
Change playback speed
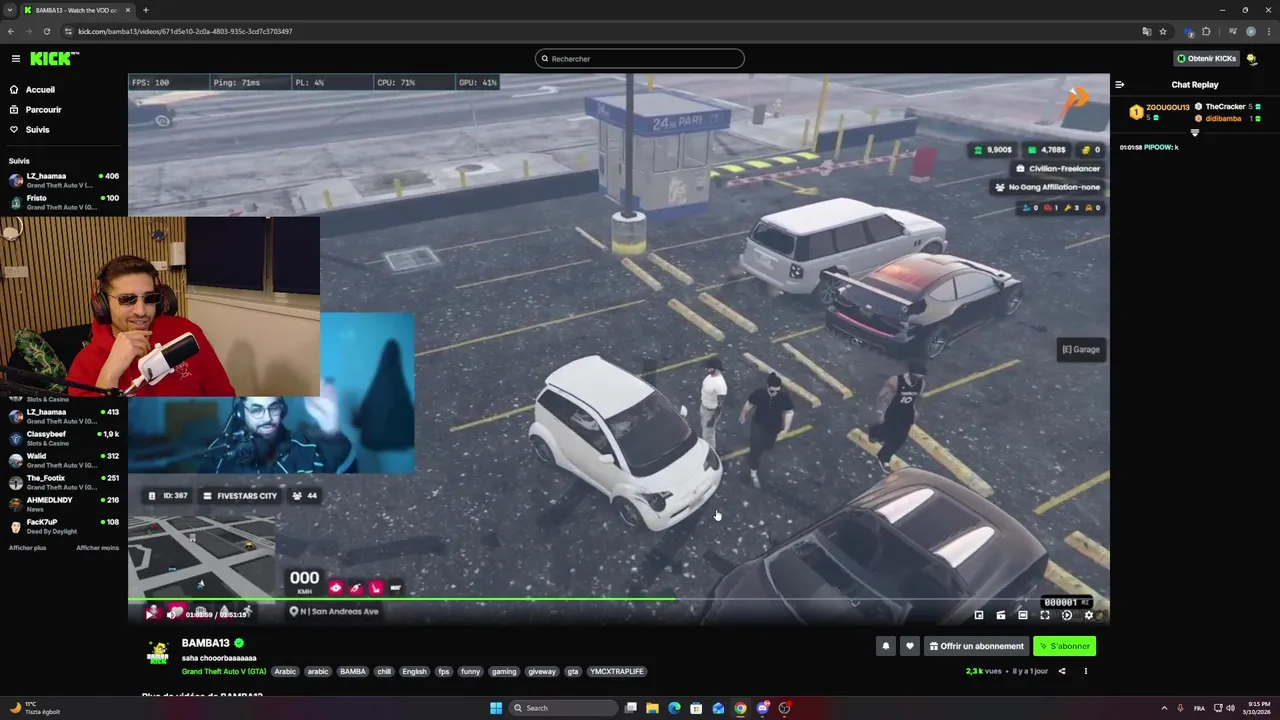point(1067,615)
